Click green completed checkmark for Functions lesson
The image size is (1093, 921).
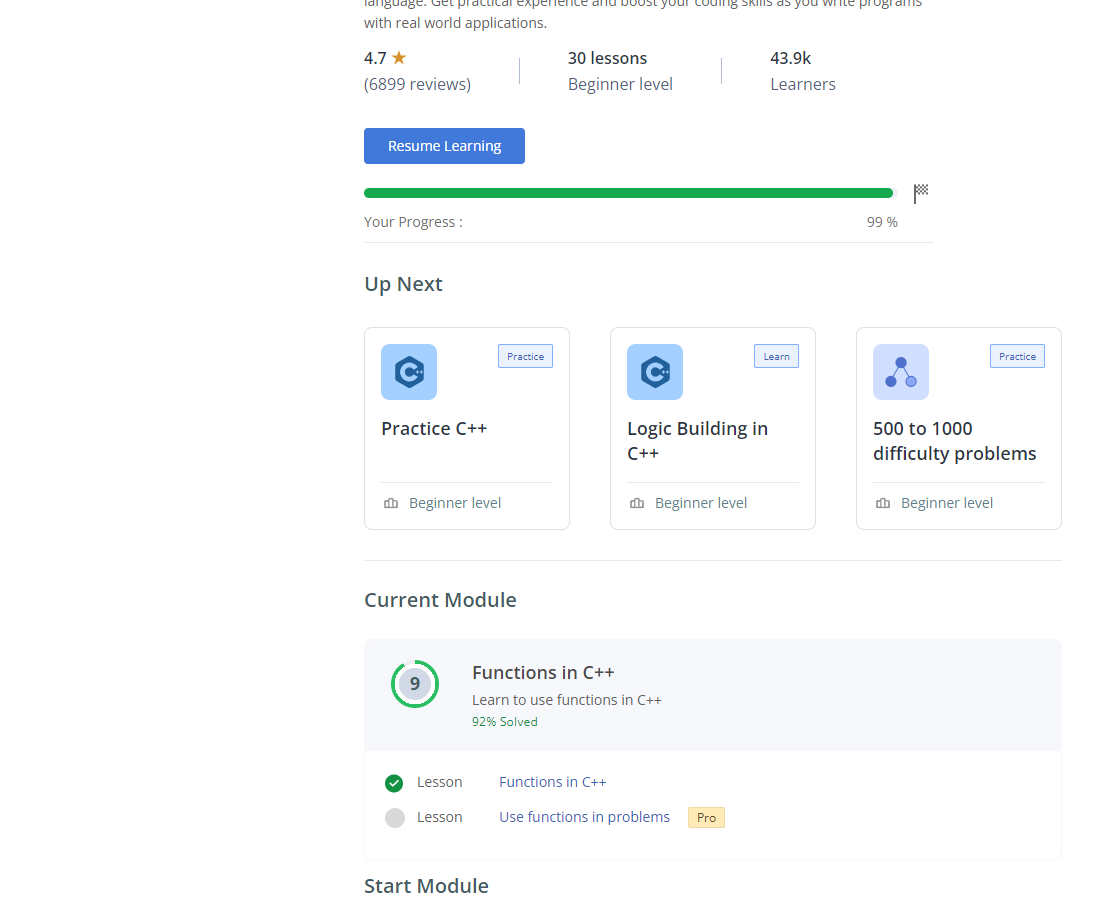[x=394, y=783]
